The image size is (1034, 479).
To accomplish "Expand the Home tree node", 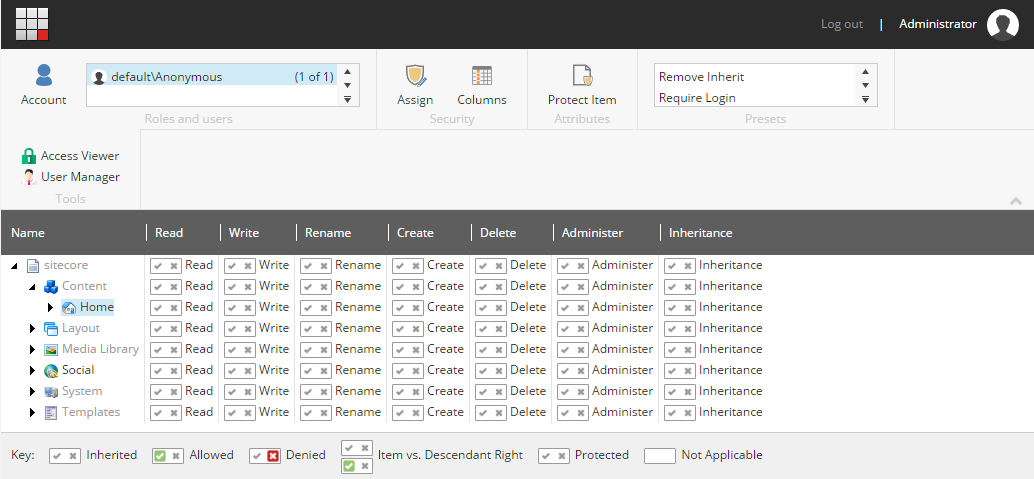I will pyautogui.click(x=51, y=307).
